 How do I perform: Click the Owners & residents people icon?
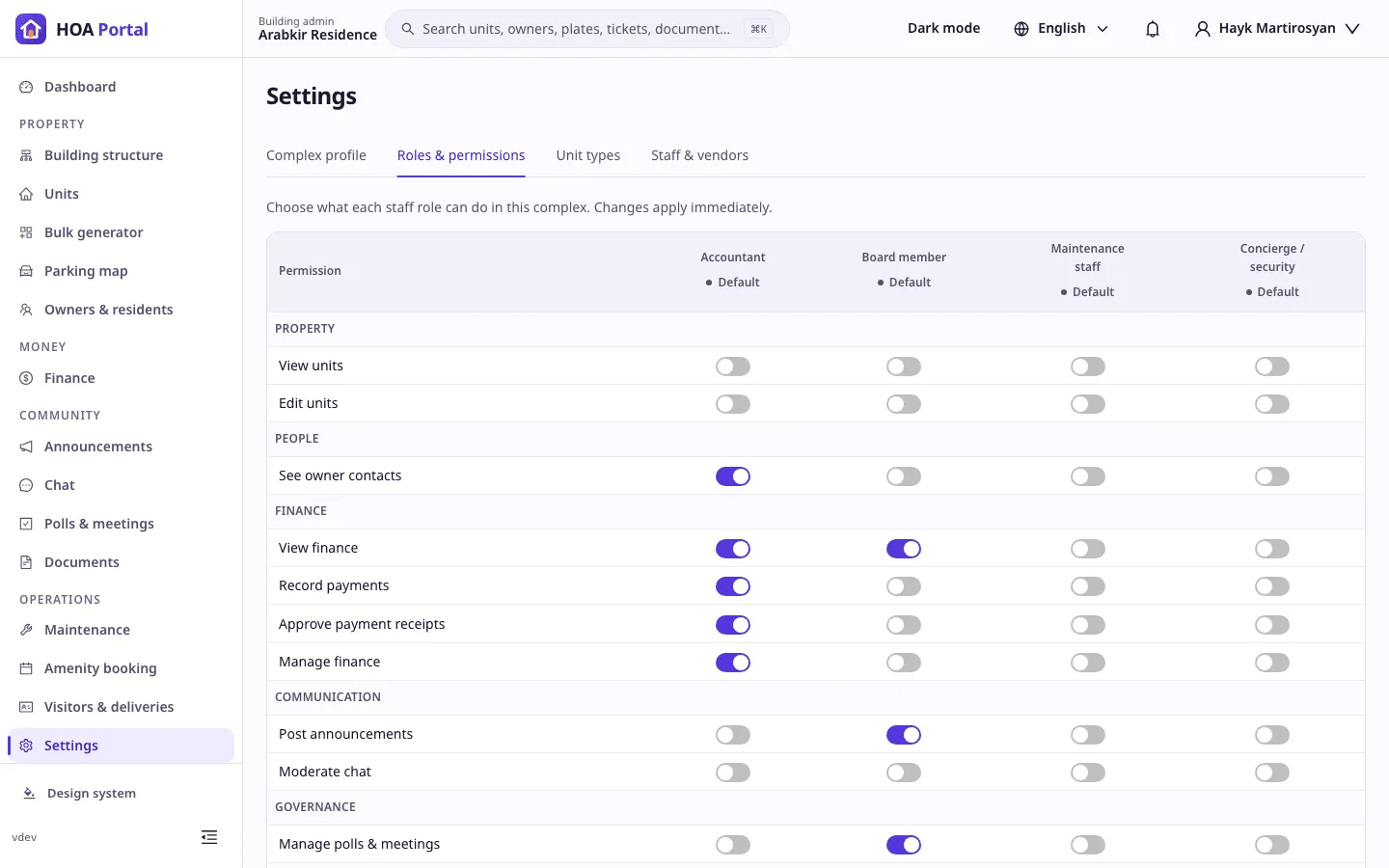point(26,310)
